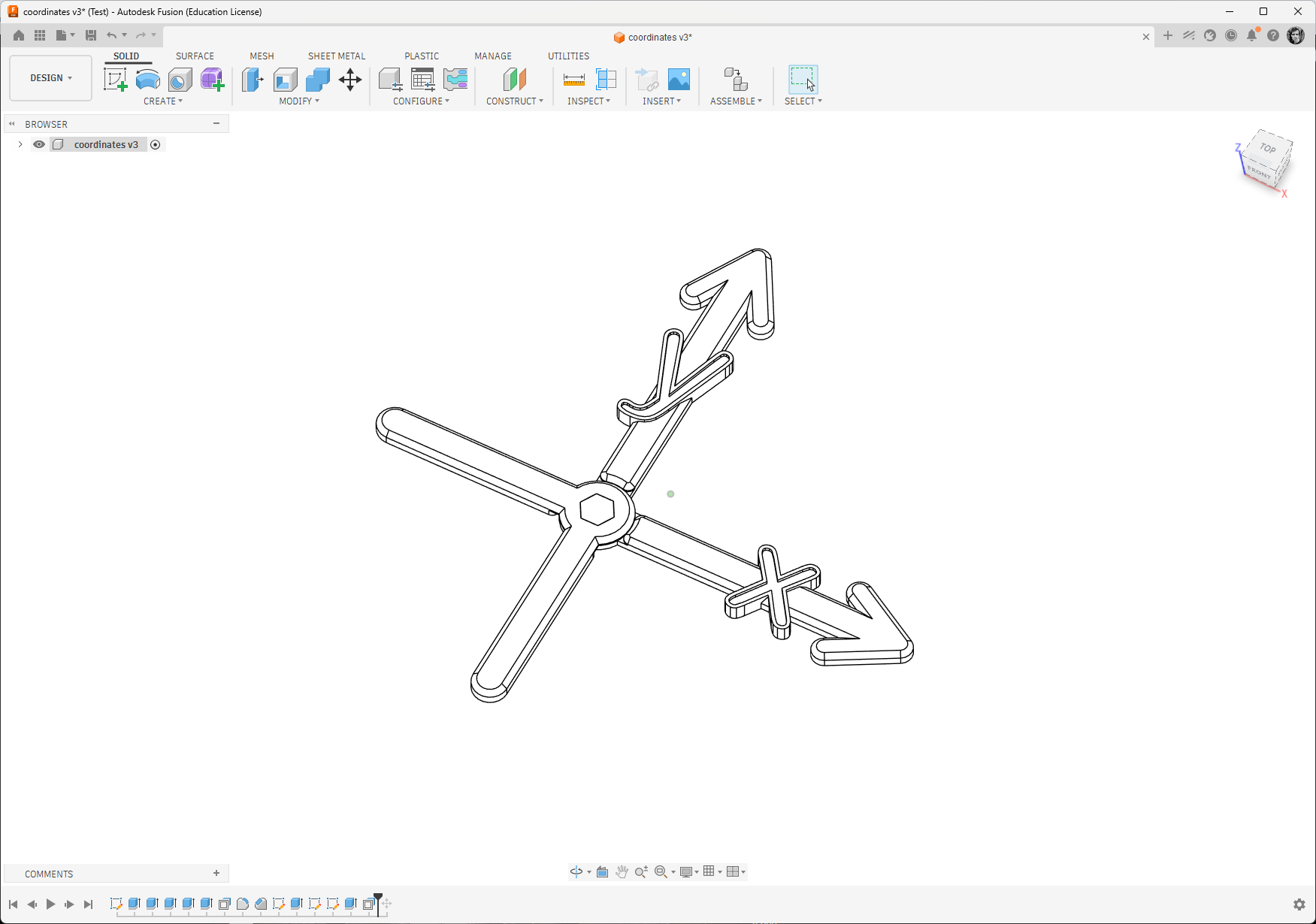
Task: Open the Data Panel grid icon
Action: tap(40, 35)
